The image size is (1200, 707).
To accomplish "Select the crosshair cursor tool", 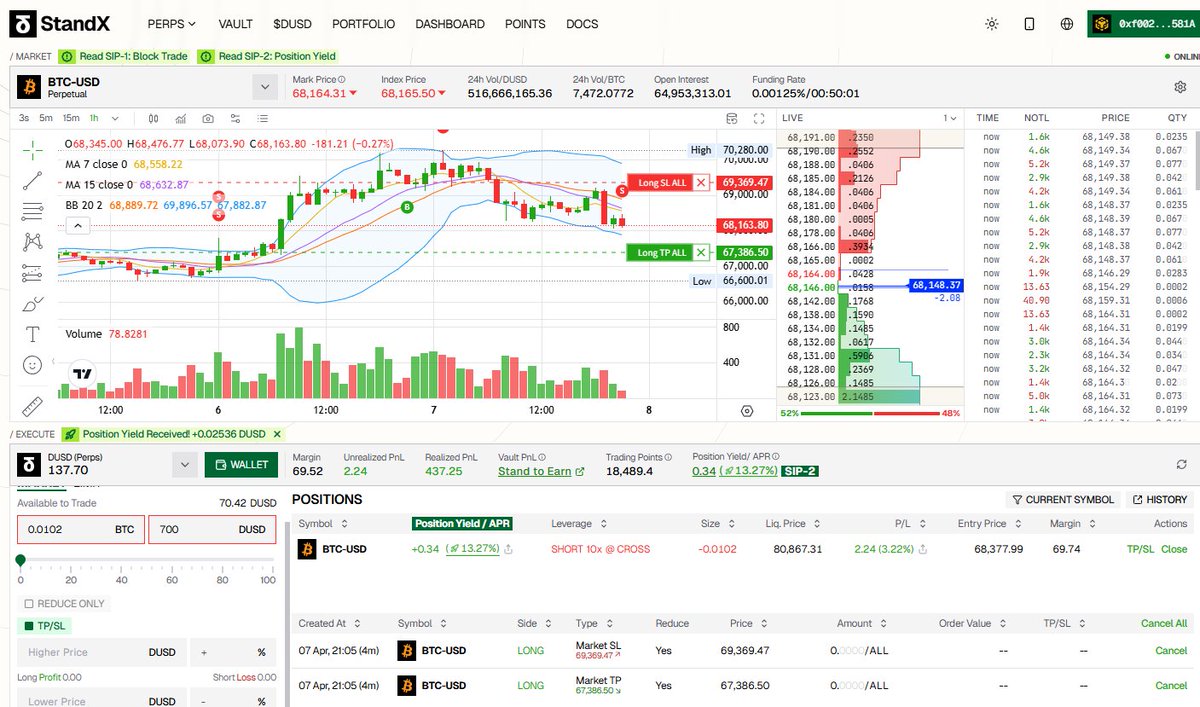I will [x=32, y=149].
